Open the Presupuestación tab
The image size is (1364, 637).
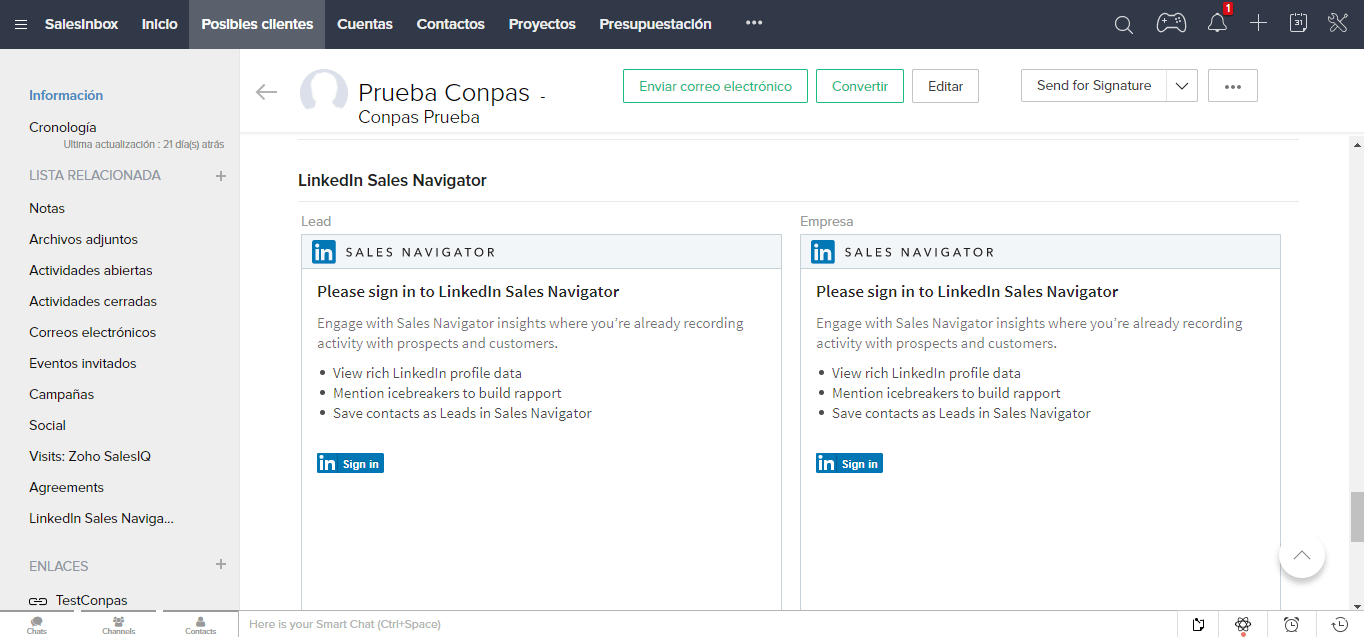pyautogui.click(x=656, y=24)
